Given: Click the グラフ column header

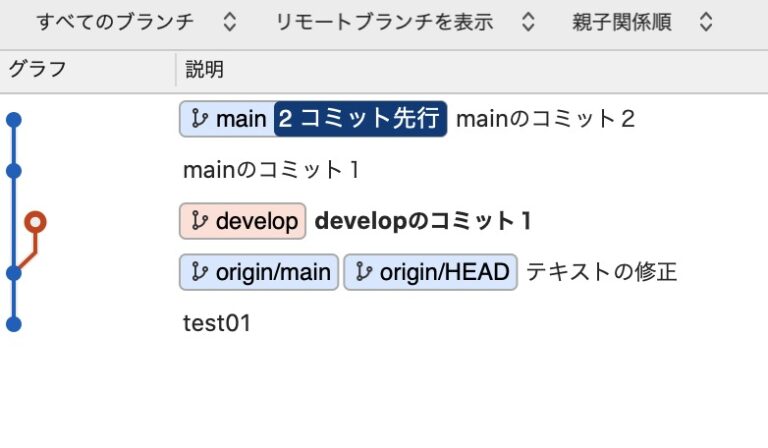Looking at the screenshot, I should click(38, 70).
